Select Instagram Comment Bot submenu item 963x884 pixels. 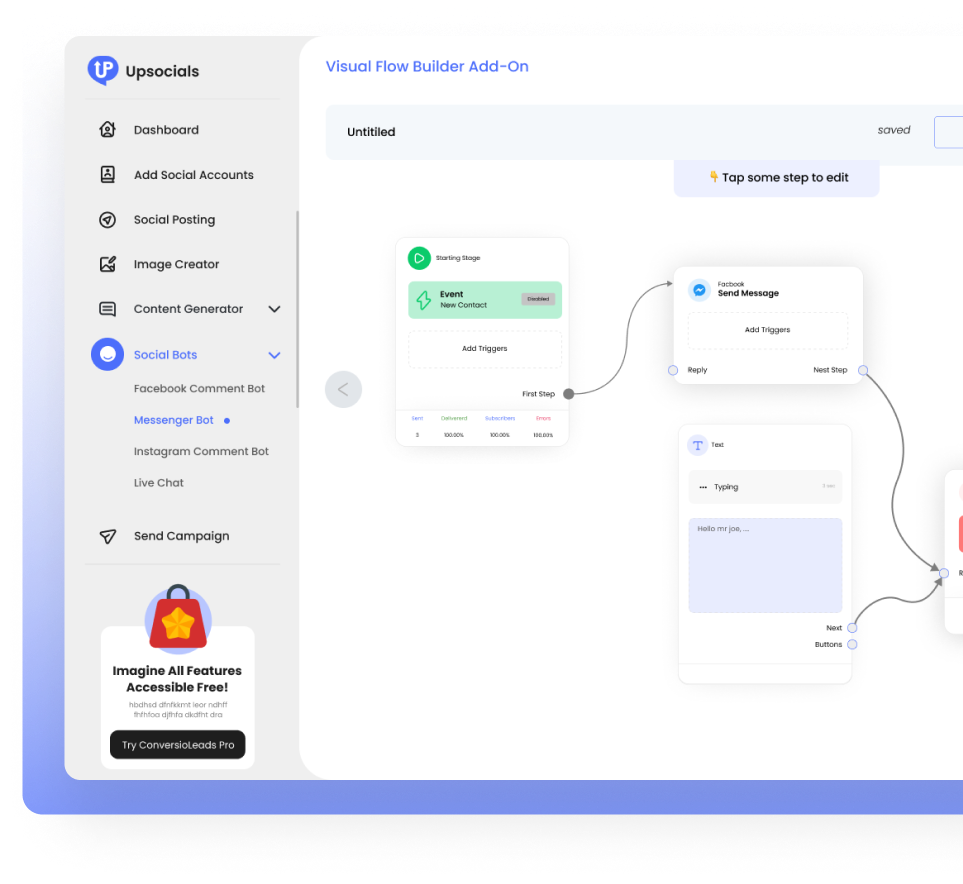[201, 452]
